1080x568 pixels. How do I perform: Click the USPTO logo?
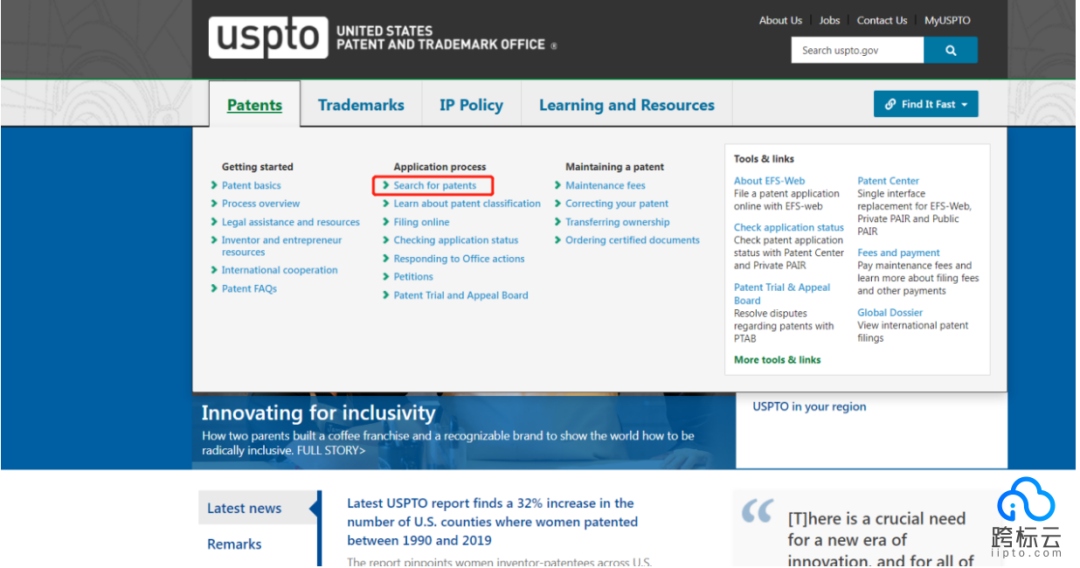pyautogui.click(x=268, y=37)
